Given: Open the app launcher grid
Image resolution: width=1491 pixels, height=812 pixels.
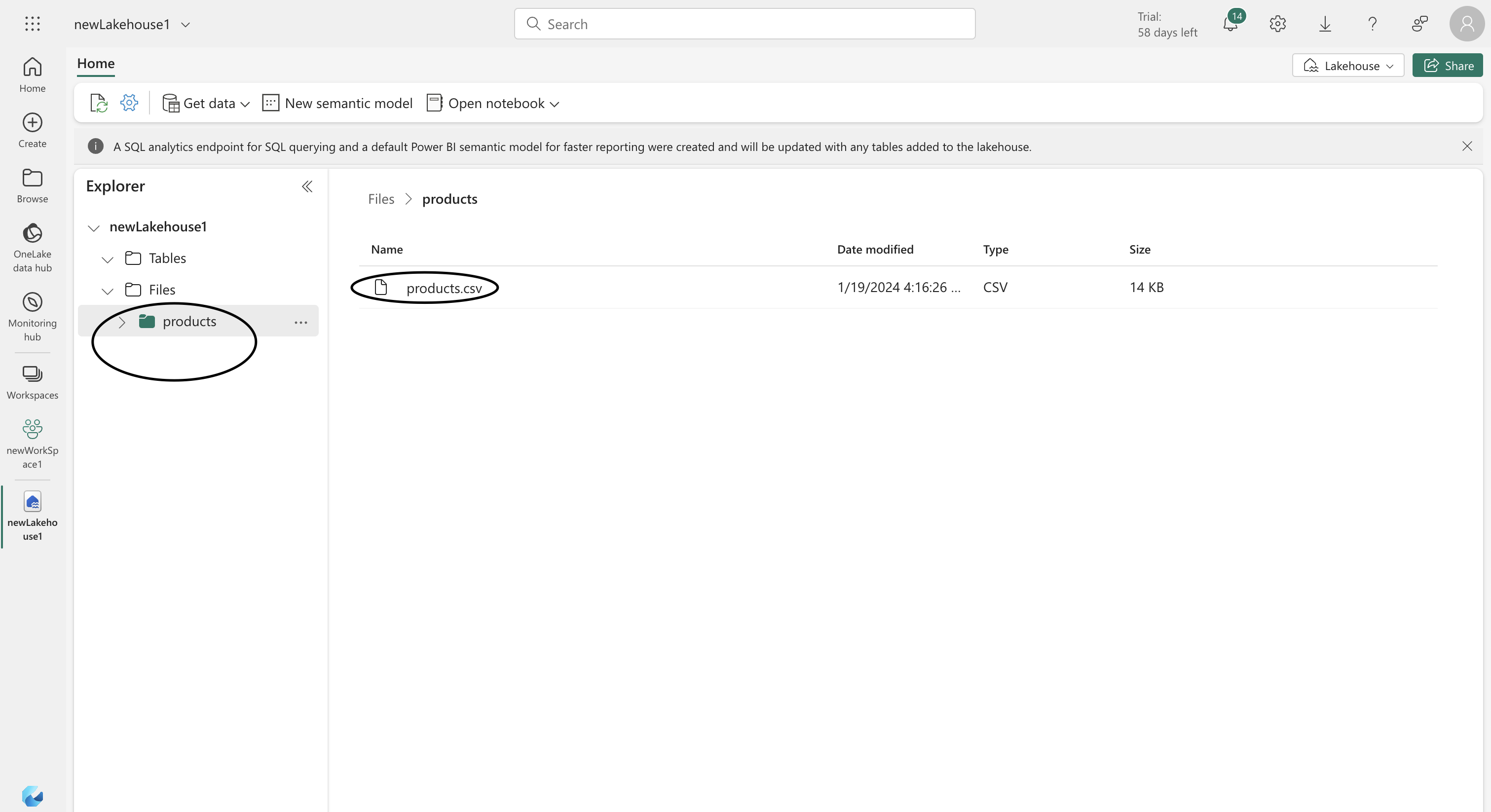Looking at the screenshot, I should [33, 24].
